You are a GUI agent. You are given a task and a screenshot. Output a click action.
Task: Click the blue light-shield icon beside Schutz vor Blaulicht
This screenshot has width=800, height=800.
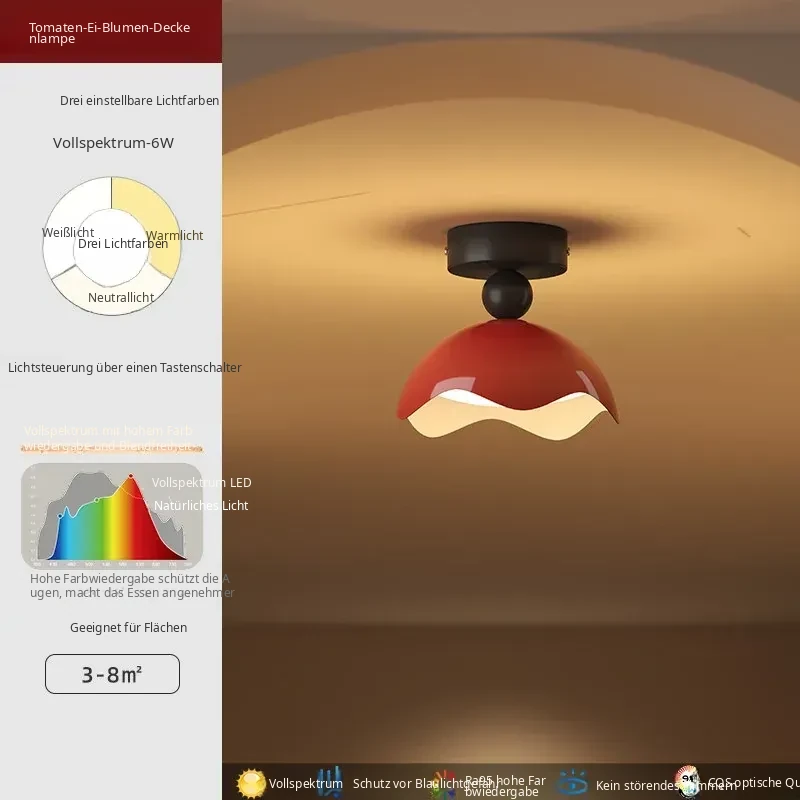click(329, 782)
